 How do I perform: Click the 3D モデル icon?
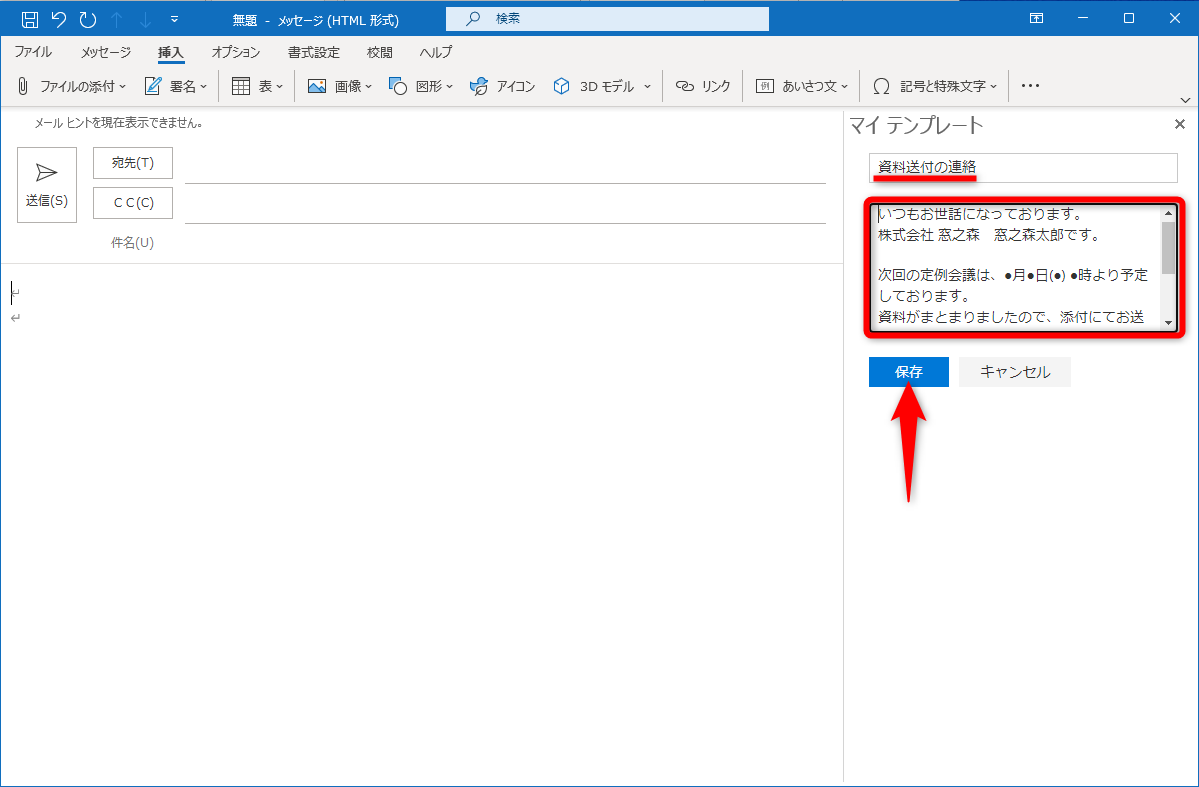tap(562, 86)
